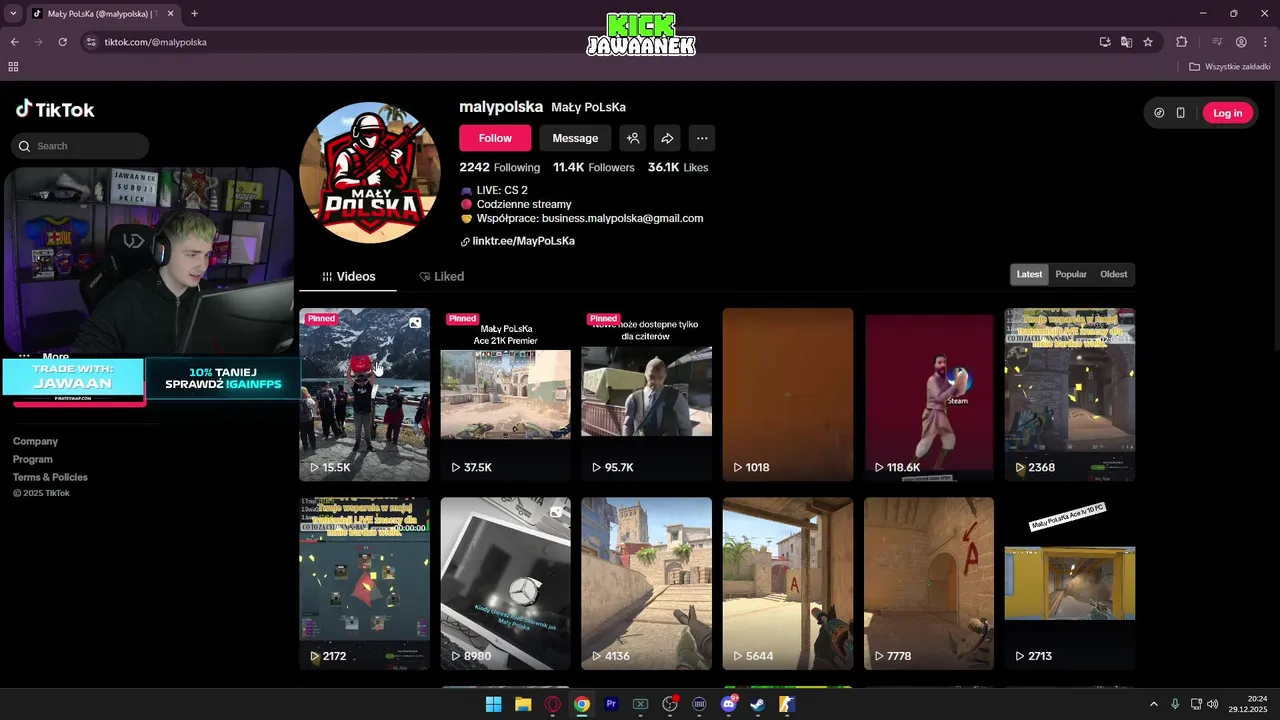This screenshot has height=720, width=1280.
Task: Click the translate page icon
Action: pos(1126,42)
